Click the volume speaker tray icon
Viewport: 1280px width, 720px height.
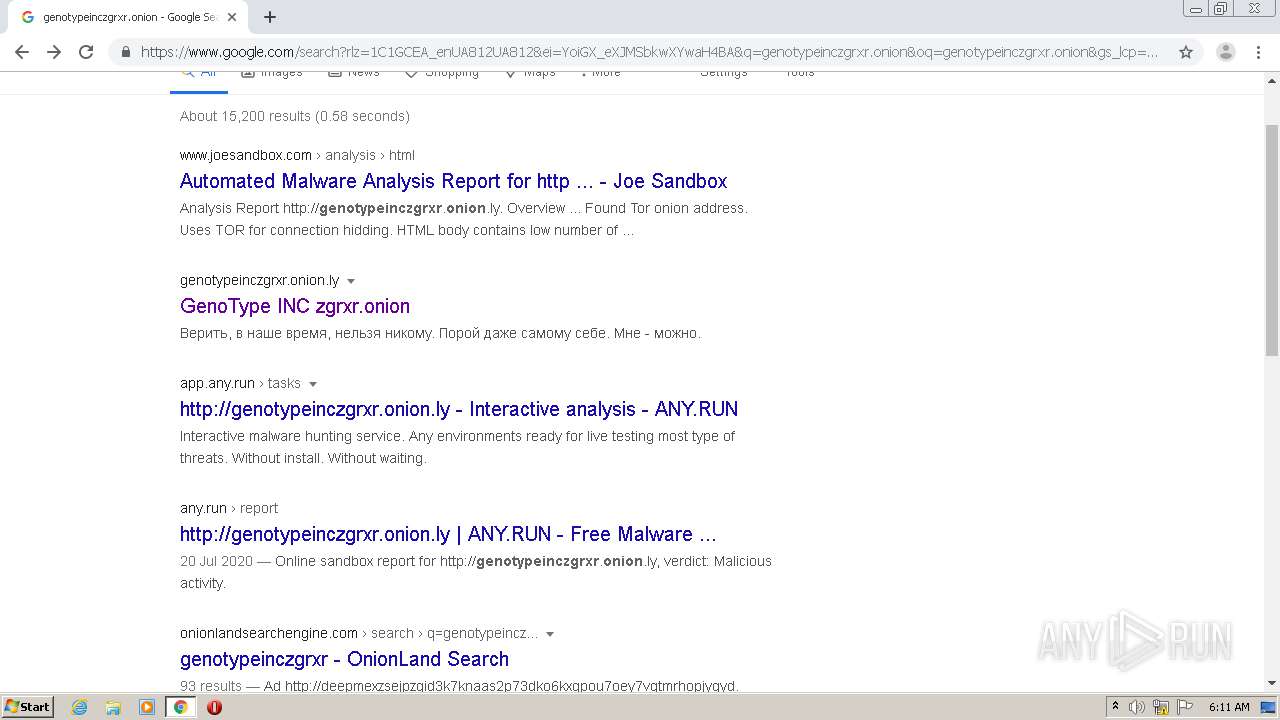(1137, 707)
